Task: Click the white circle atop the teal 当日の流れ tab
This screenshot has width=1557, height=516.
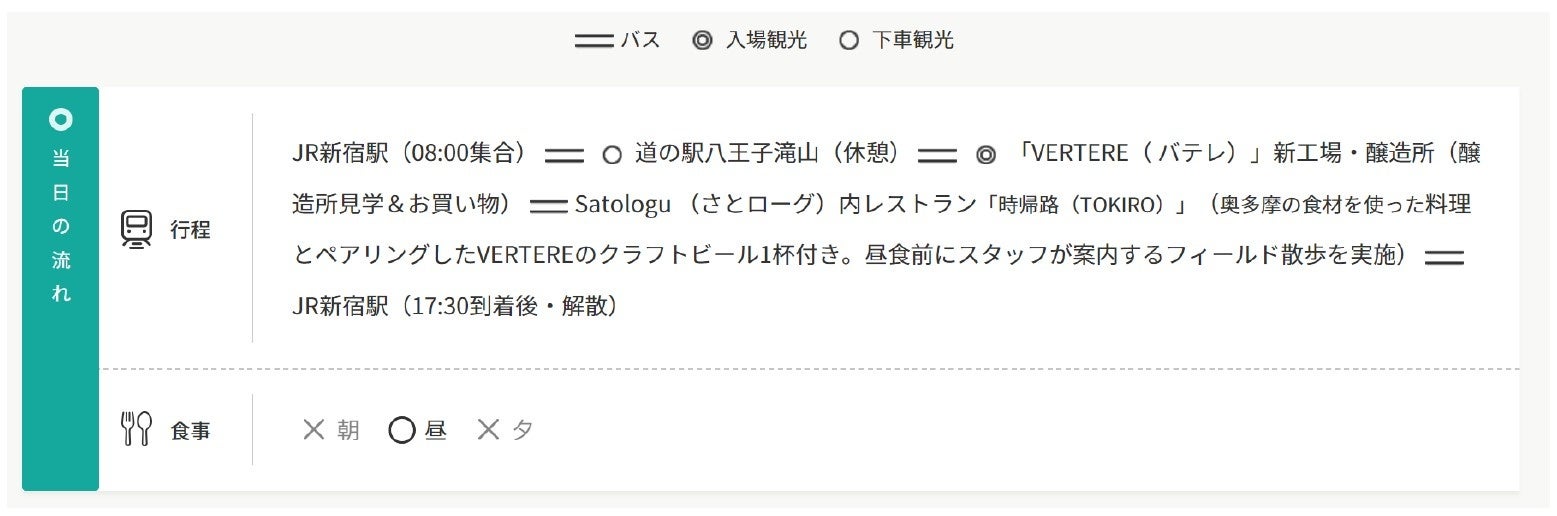Action: coord(61,121)
